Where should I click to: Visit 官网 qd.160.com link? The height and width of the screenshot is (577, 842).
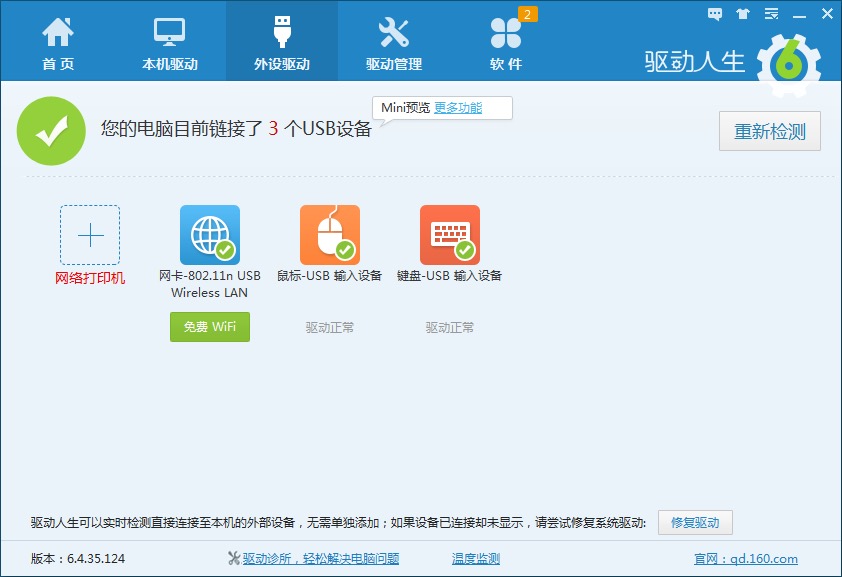click(x=746, y=559)
